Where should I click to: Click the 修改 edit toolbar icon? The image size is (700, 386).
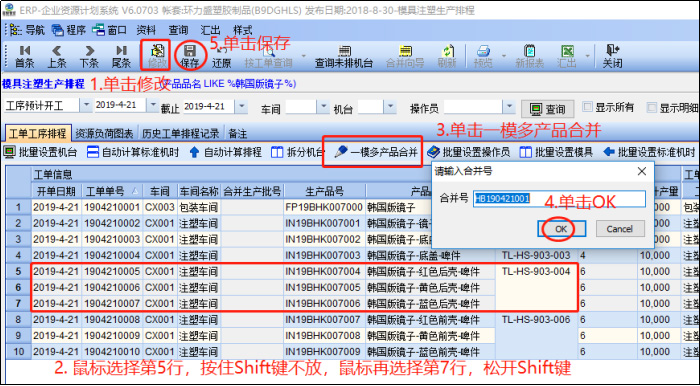pyautogui.click(x=157, y=56)
